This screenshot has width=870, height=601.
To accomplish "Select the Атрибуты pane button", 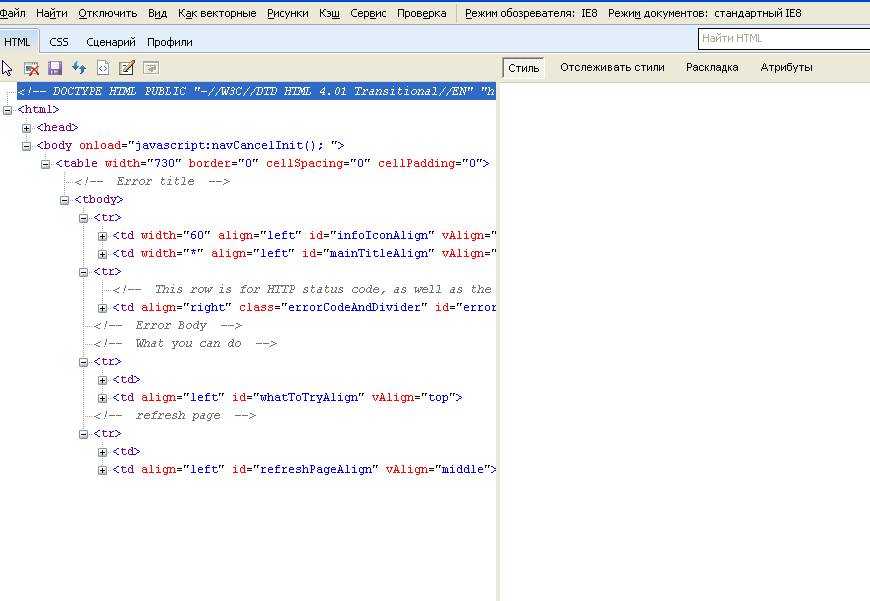I will 786,68.
